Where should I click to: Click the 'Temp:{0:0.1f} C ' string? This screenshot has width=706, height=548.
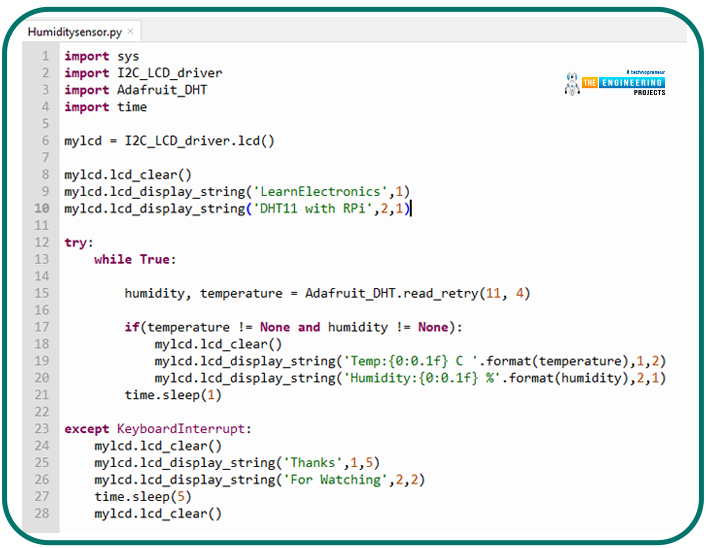(411, 361)
